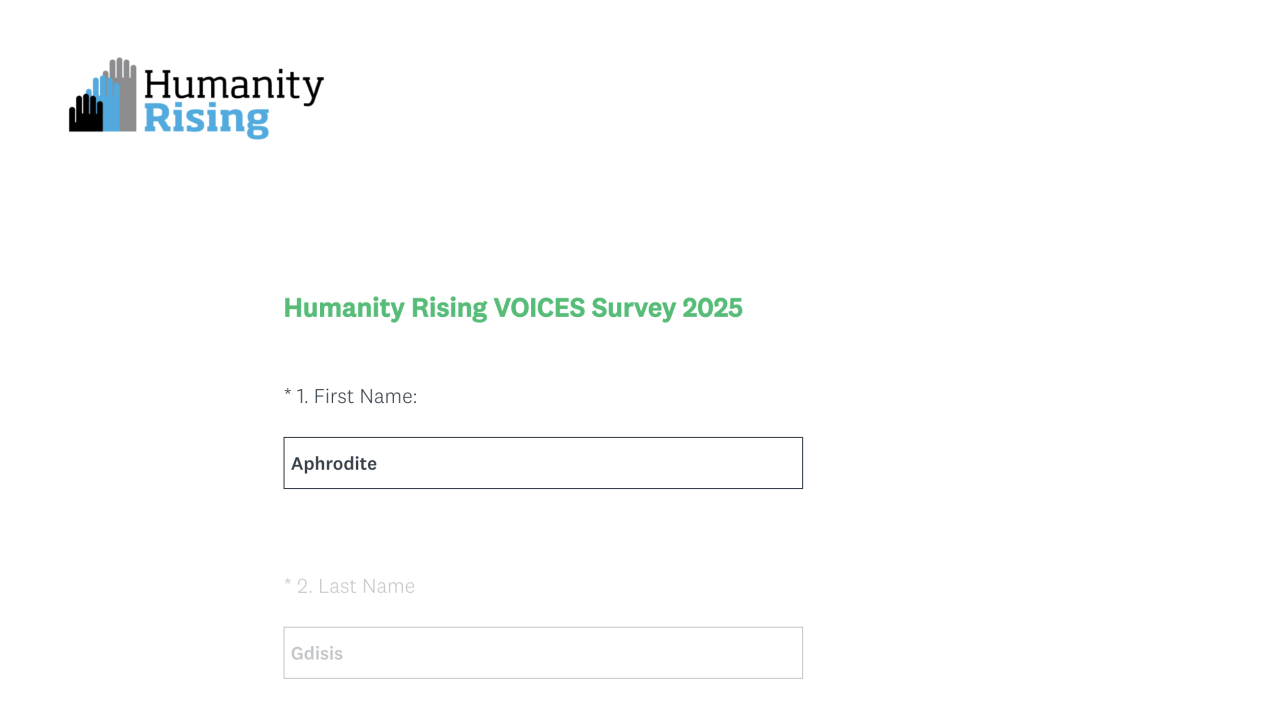Click the 1. First Name question label
This screenshot has height=707, width=1280.
click(x=356, y=397)
